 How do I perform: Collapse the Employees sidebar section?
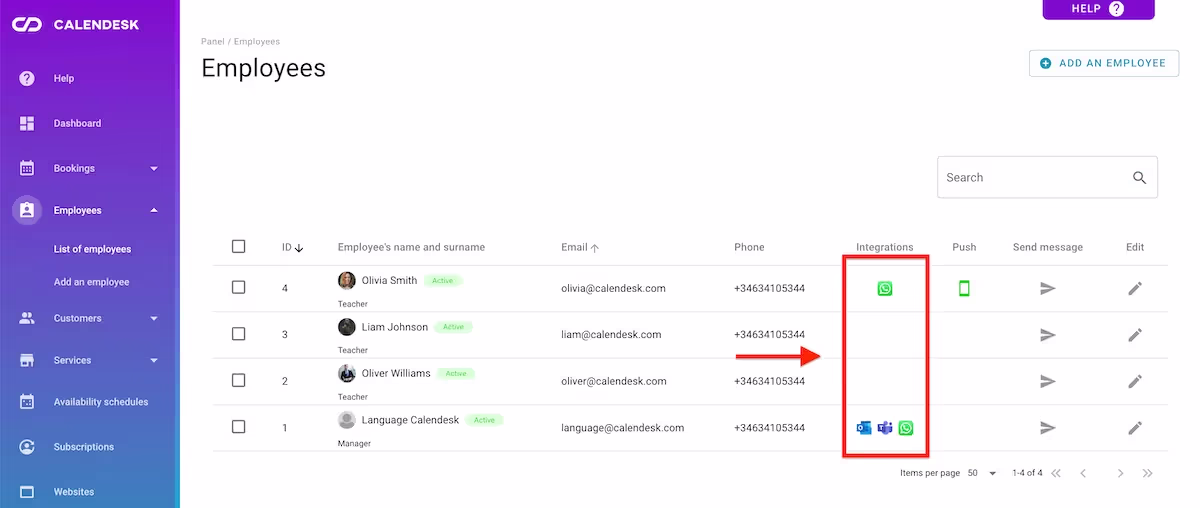tap(154, 211)
